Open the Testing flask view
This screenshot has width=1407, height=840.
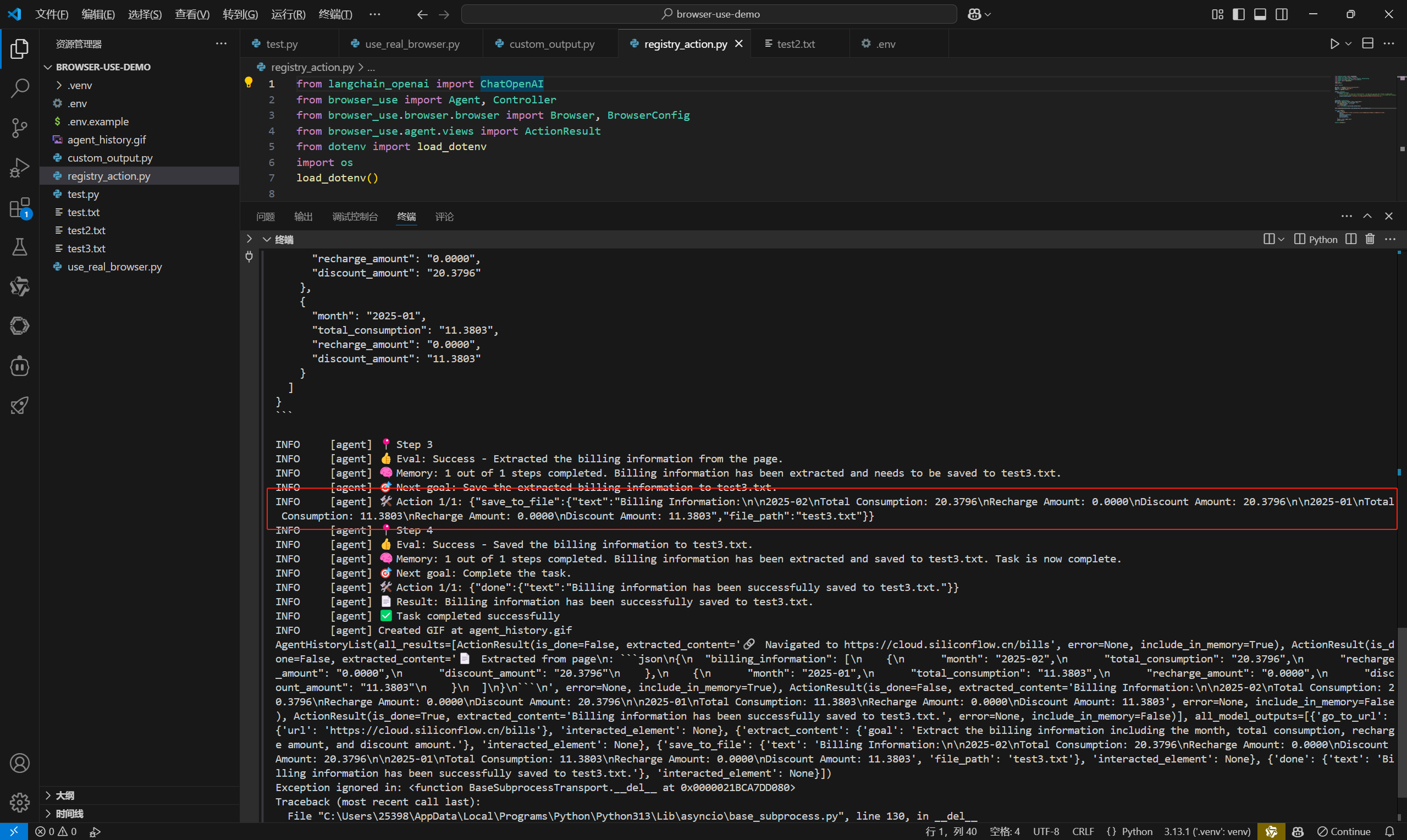pyautogui.click(x=20, y=247)
